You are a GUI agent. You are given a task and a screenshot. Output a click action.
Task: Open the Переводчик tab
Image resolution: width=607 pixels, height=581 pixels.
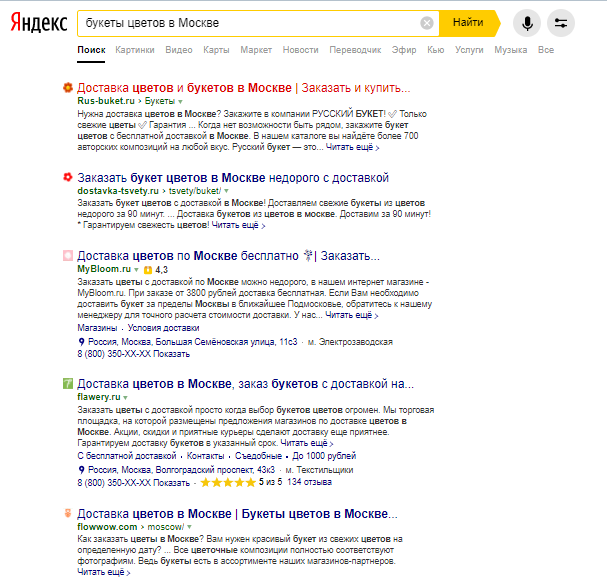coord(355,50)
